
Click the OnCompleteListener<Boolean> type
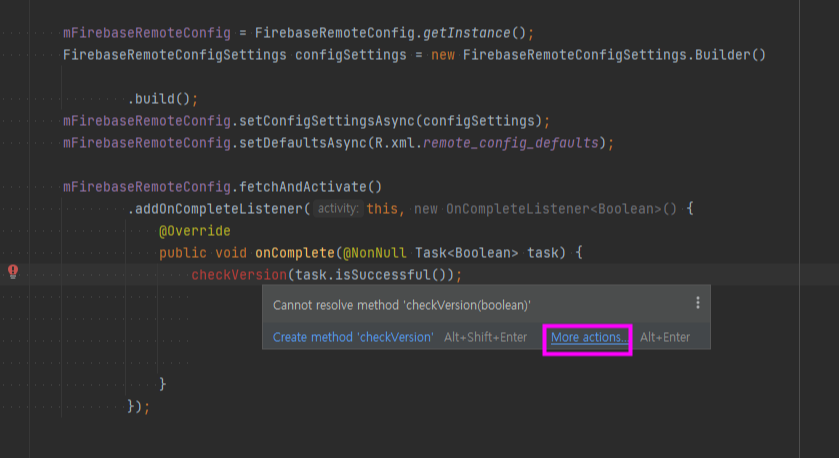pyautogui.click(x=553, y=209)
